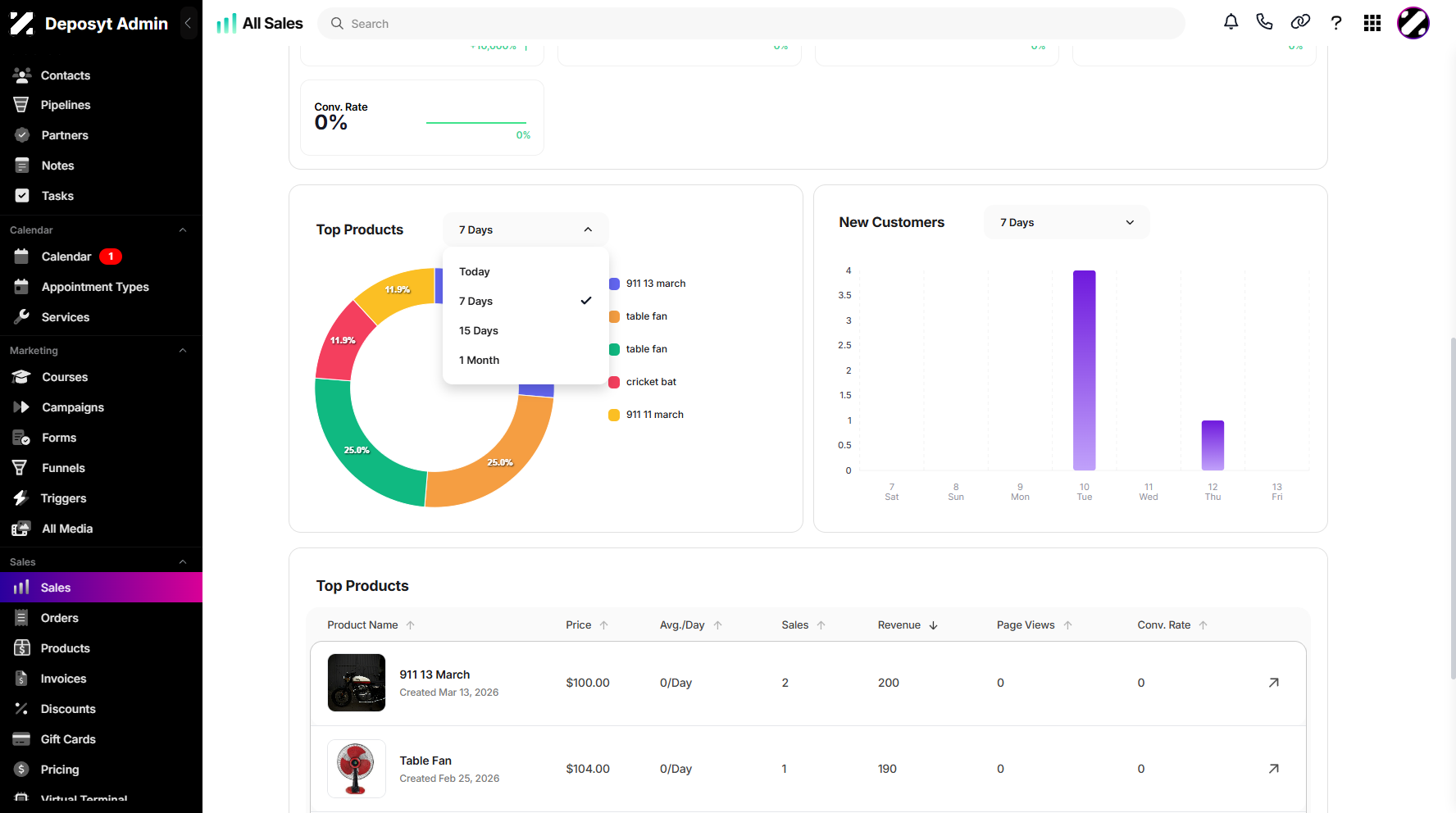The height and width of the screenshot is (813, 1456).
Task: Collapse the Sales sidebar section
Action: pos(183,562)
